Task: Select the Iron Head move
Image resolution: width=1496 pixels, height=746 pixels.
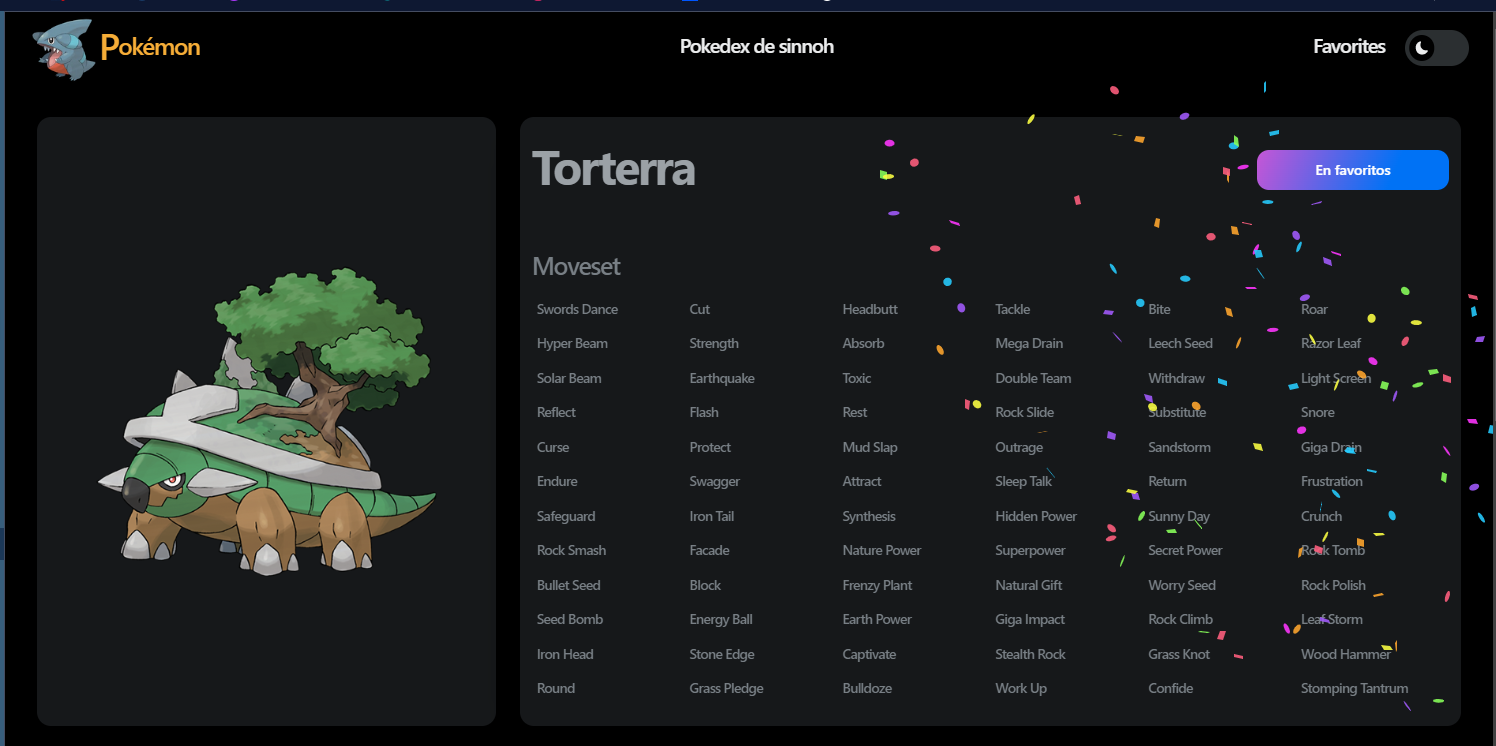Action: point(565,654)
